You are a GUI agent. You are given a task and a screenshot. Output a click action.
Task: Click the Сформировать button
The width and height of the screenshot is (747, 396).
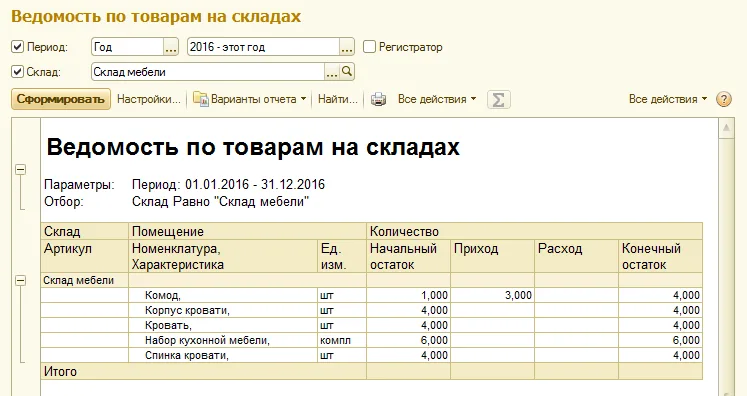click(x=61, y=99)
